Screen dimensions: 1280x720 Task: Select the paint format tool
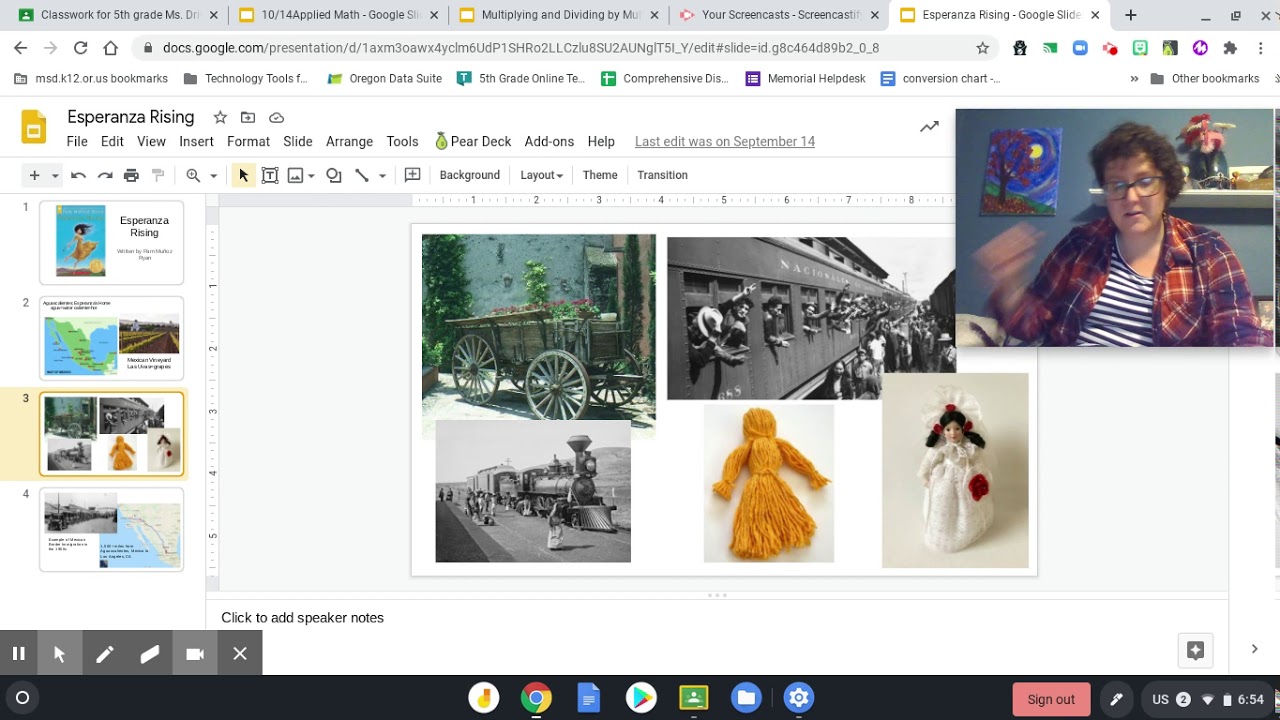click(157, 175)
